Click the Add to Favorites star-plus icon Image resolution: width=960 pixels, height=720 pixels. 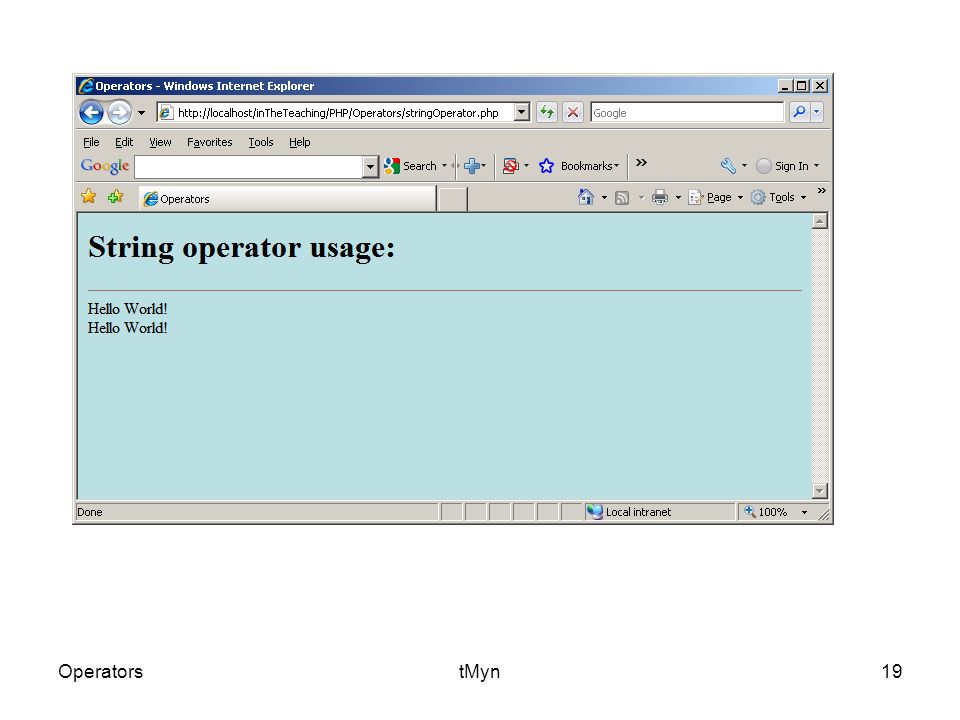point(115,196)
